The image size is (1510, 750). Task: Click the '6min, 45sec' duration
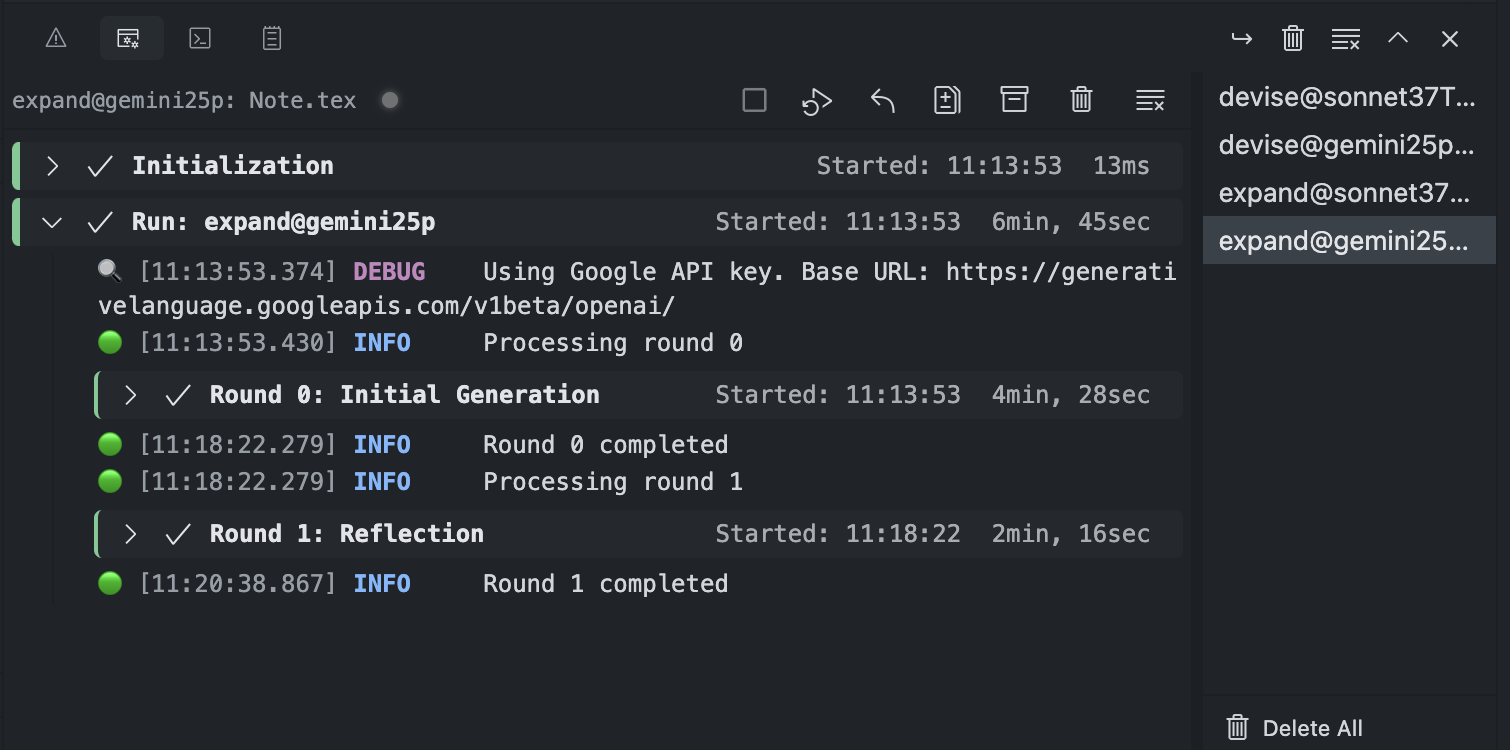[x=1071, y=222]
